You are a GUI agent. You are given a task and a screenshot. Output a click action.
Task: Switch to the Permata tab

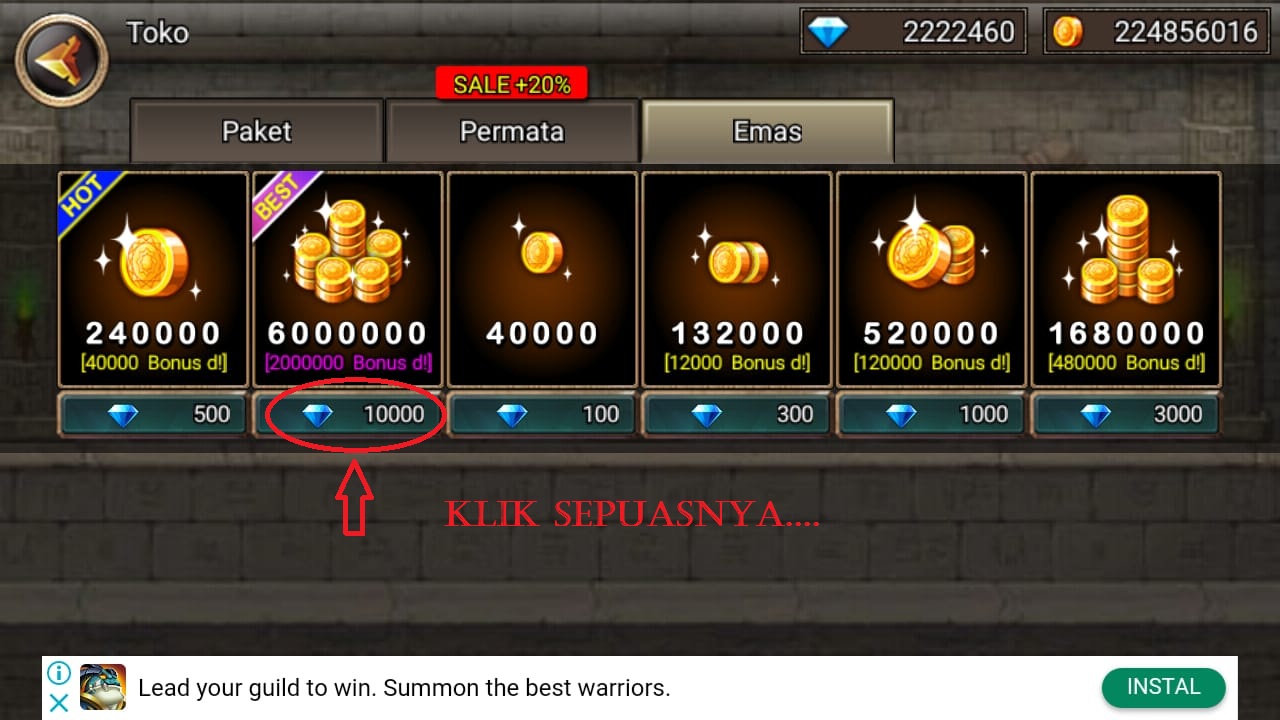(512, 131)
